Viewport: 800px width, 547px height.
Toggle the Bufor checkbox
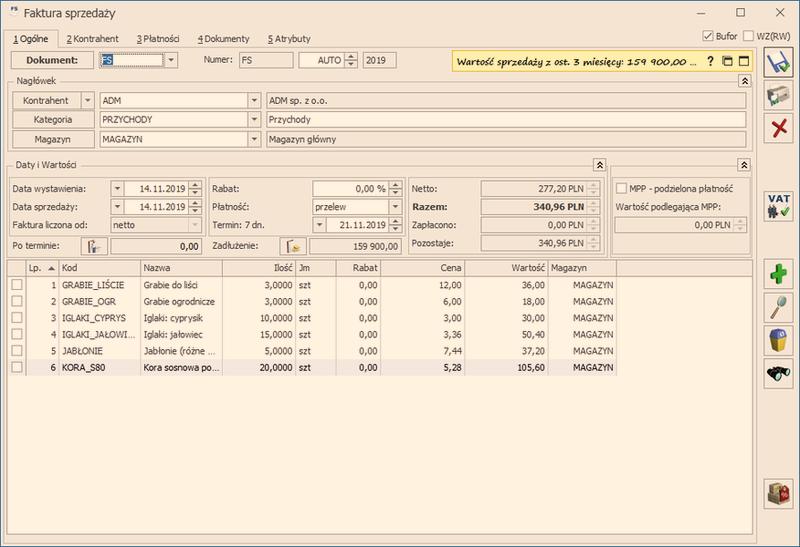pyautogui.click(x=708, y=36)
